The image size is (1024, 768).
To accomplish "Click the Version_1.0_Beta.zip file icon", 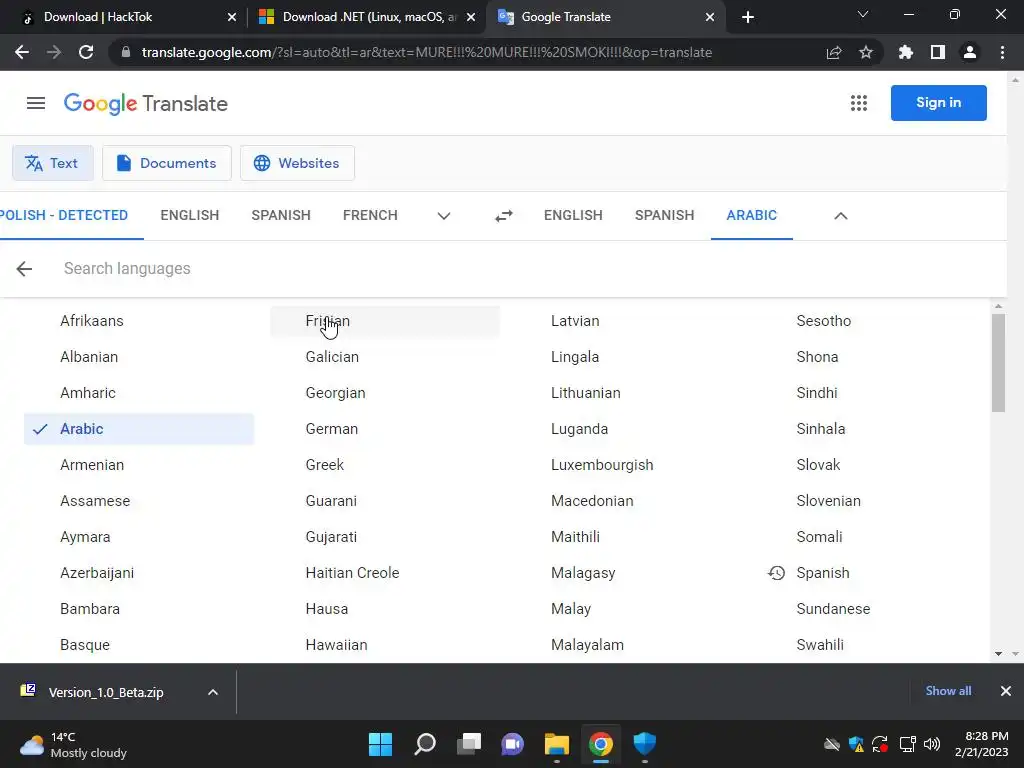I will click(x=28, y=691).
